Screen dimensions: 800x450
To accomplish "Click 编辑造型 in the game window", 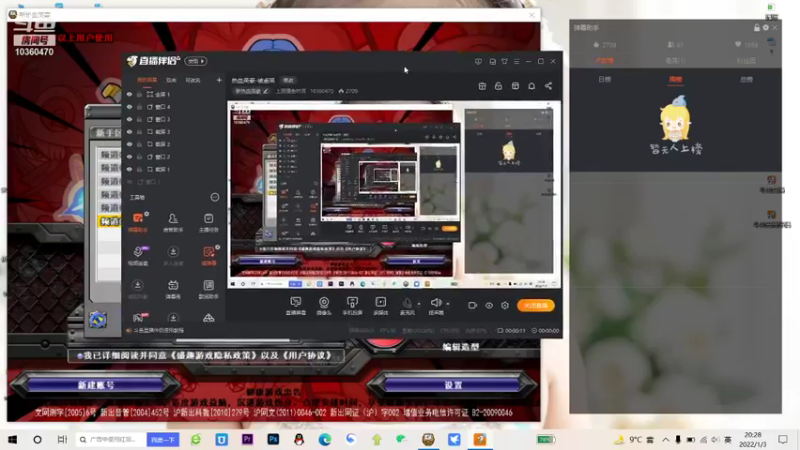I will click(x=461, y=347).
